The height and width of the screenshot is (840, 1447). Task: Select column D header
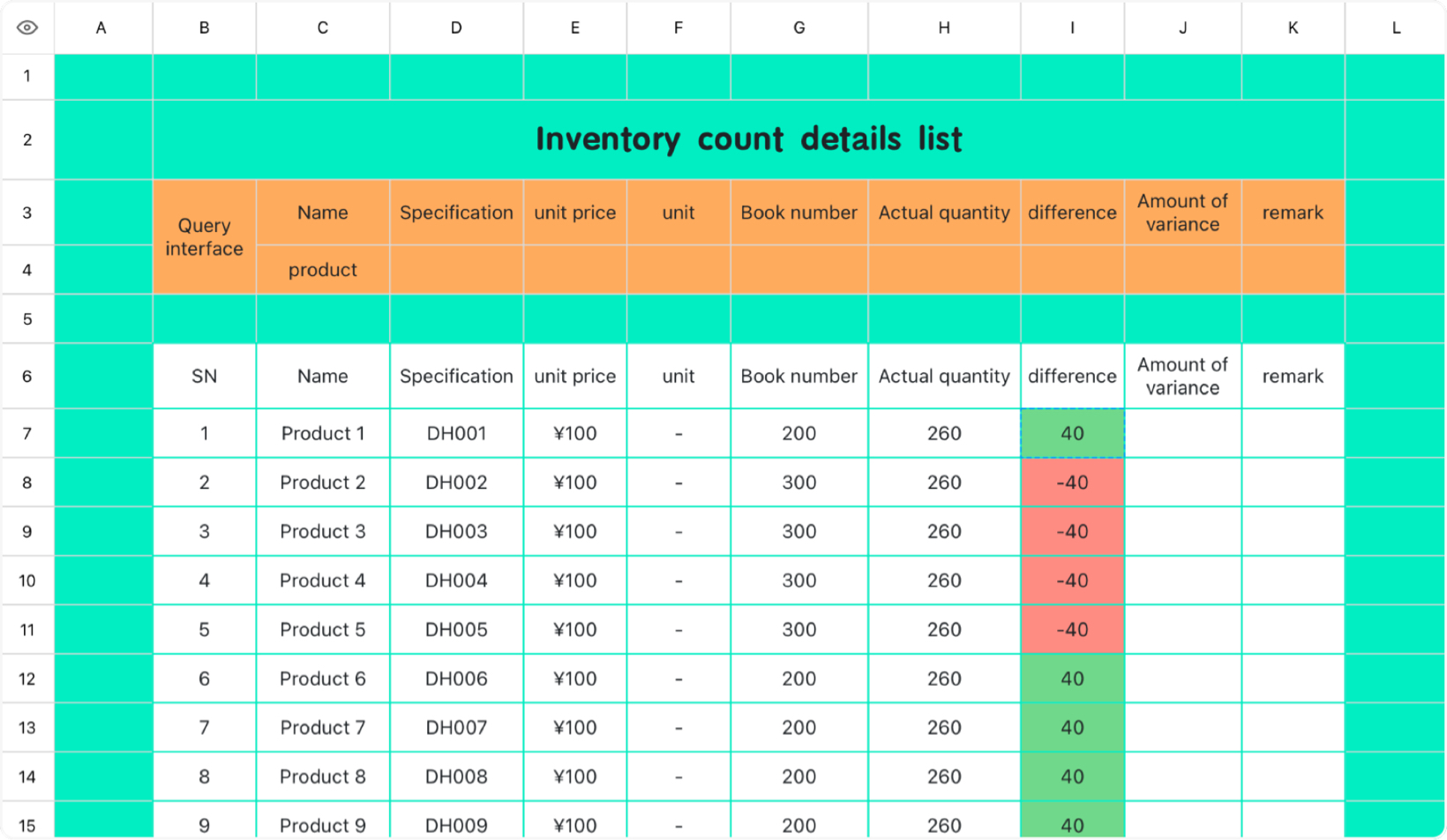coord(456,27)
